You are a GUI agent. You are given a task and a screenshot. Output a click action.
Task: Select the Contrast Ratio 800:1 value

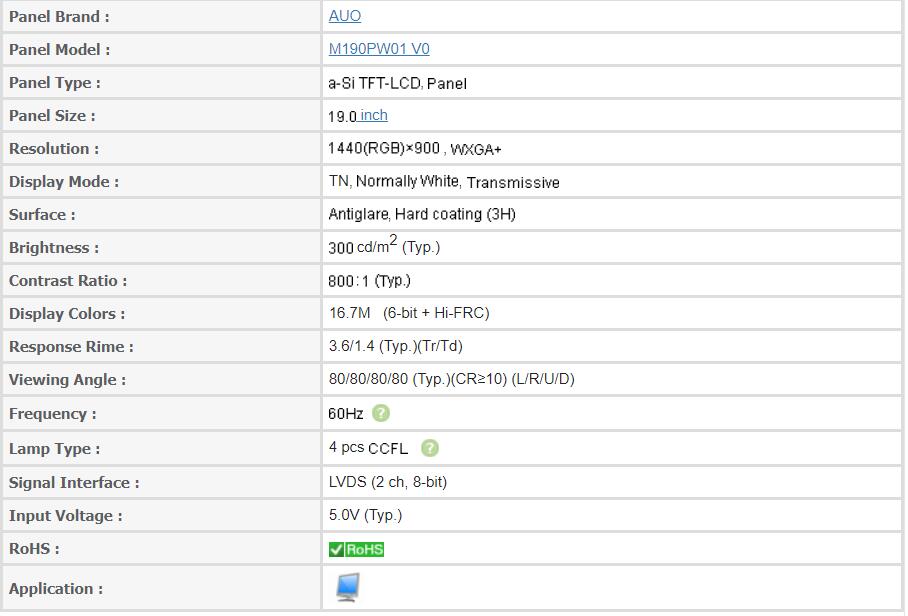(x=369, y=281)
